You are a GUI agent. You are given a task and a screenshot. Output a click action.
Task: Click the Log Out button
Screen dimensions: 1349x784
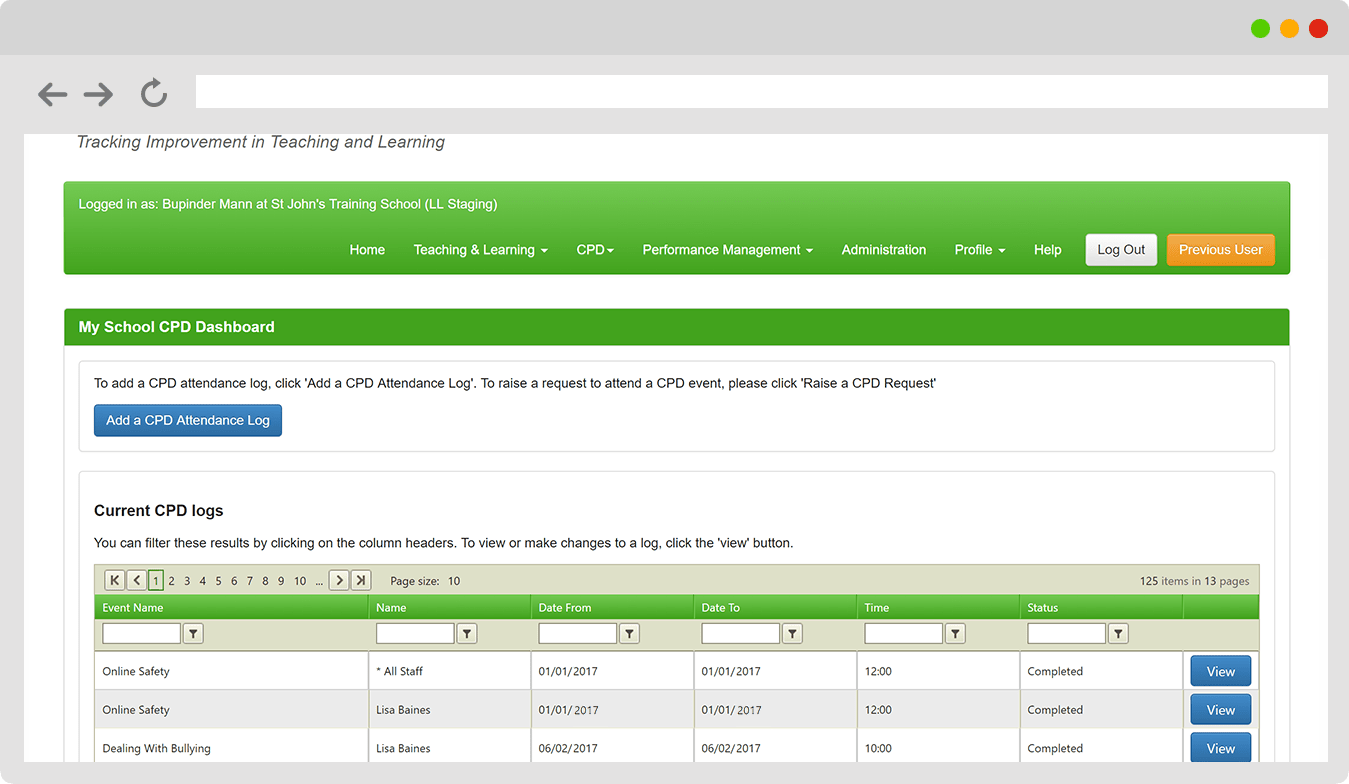click(x=1121, y=250)
